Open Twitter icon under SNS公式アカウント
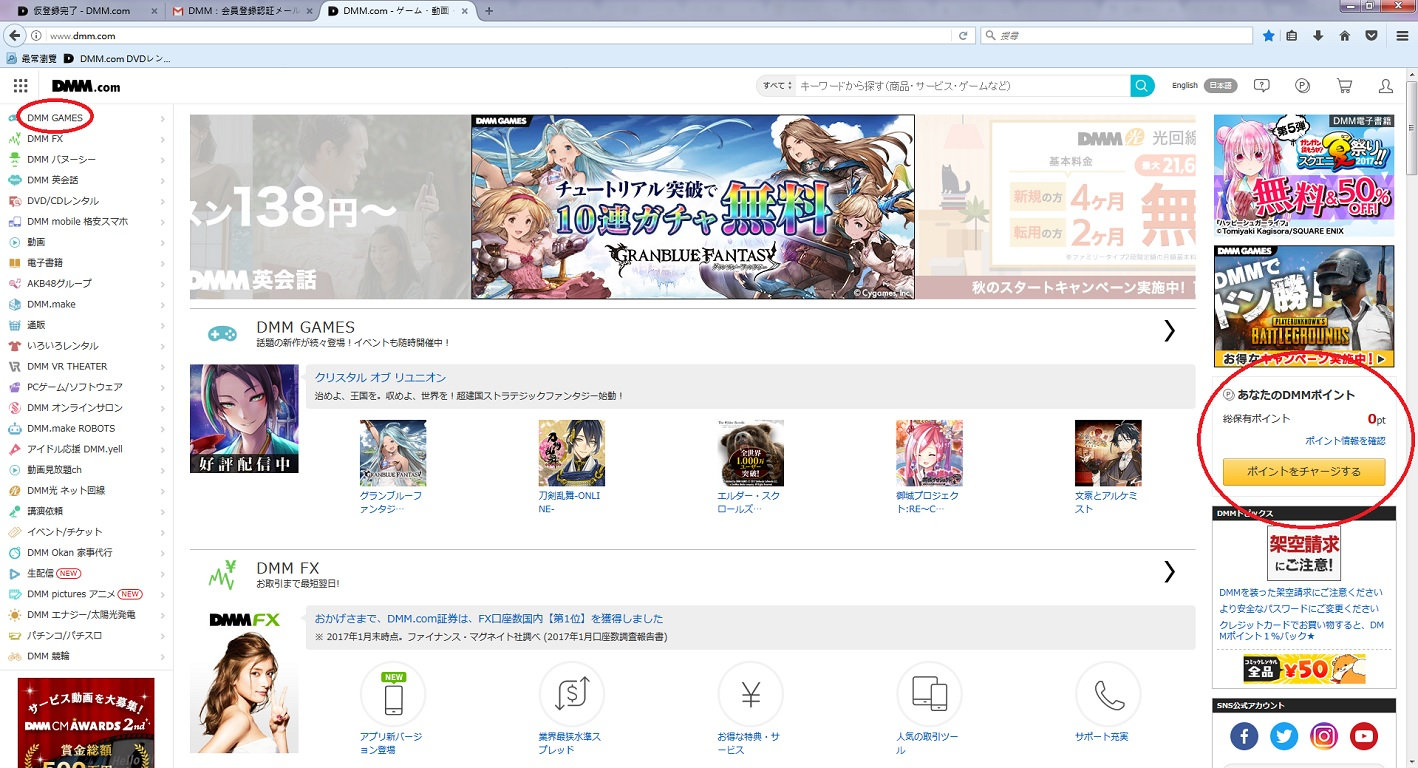Image resolution: width=1418 pixels, height=768 pixels. (1284, 737)
